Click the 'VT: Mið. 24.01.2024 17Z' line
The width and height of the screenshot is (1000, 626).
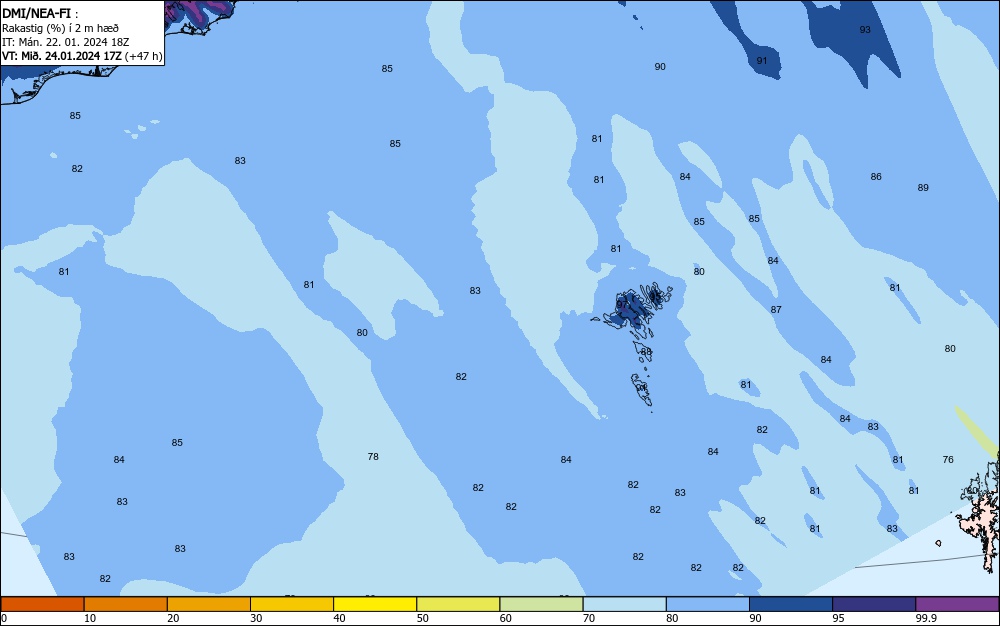point(61,56)
